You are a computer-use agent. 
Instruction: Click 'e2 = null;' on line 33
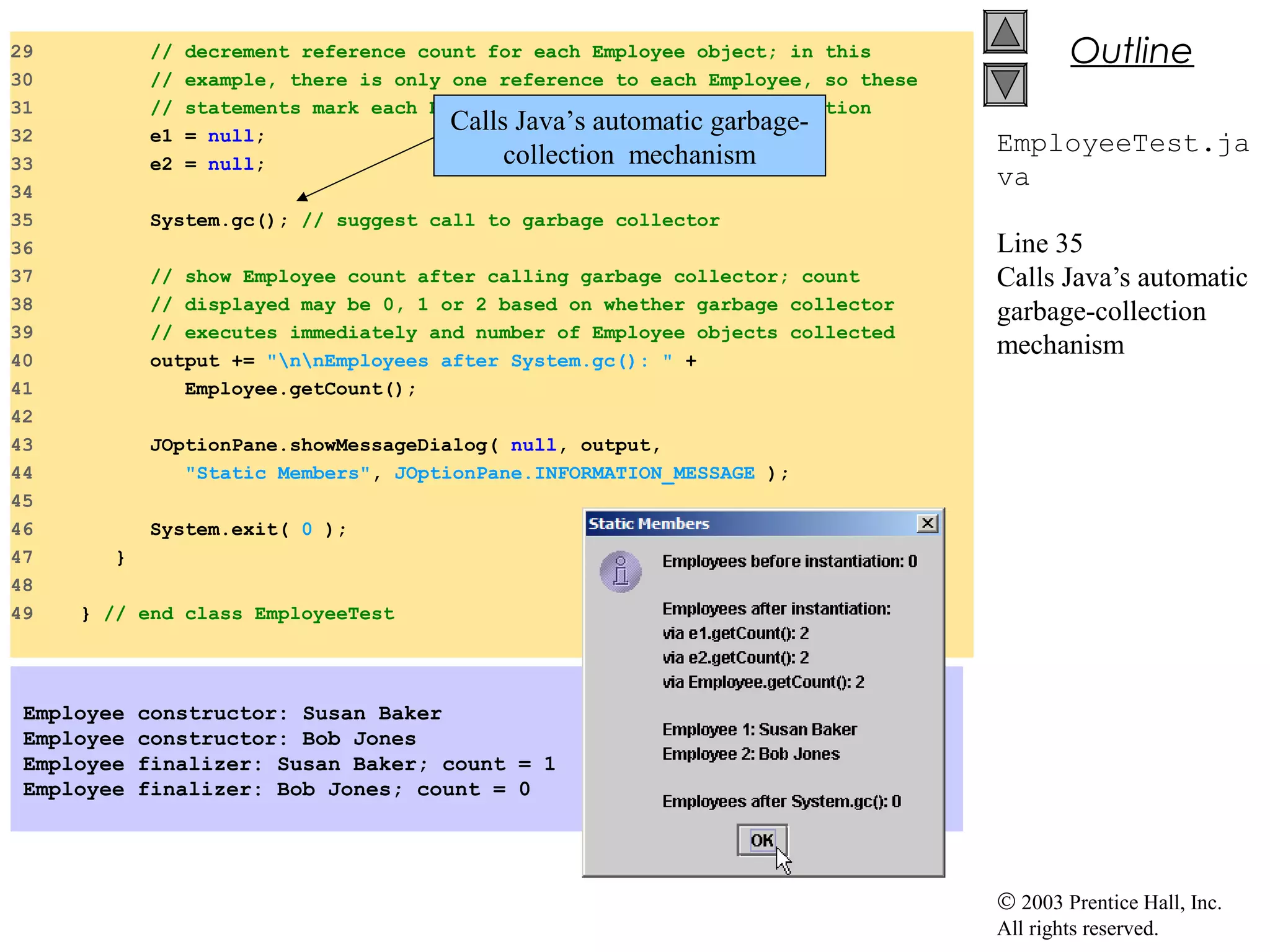207,164
